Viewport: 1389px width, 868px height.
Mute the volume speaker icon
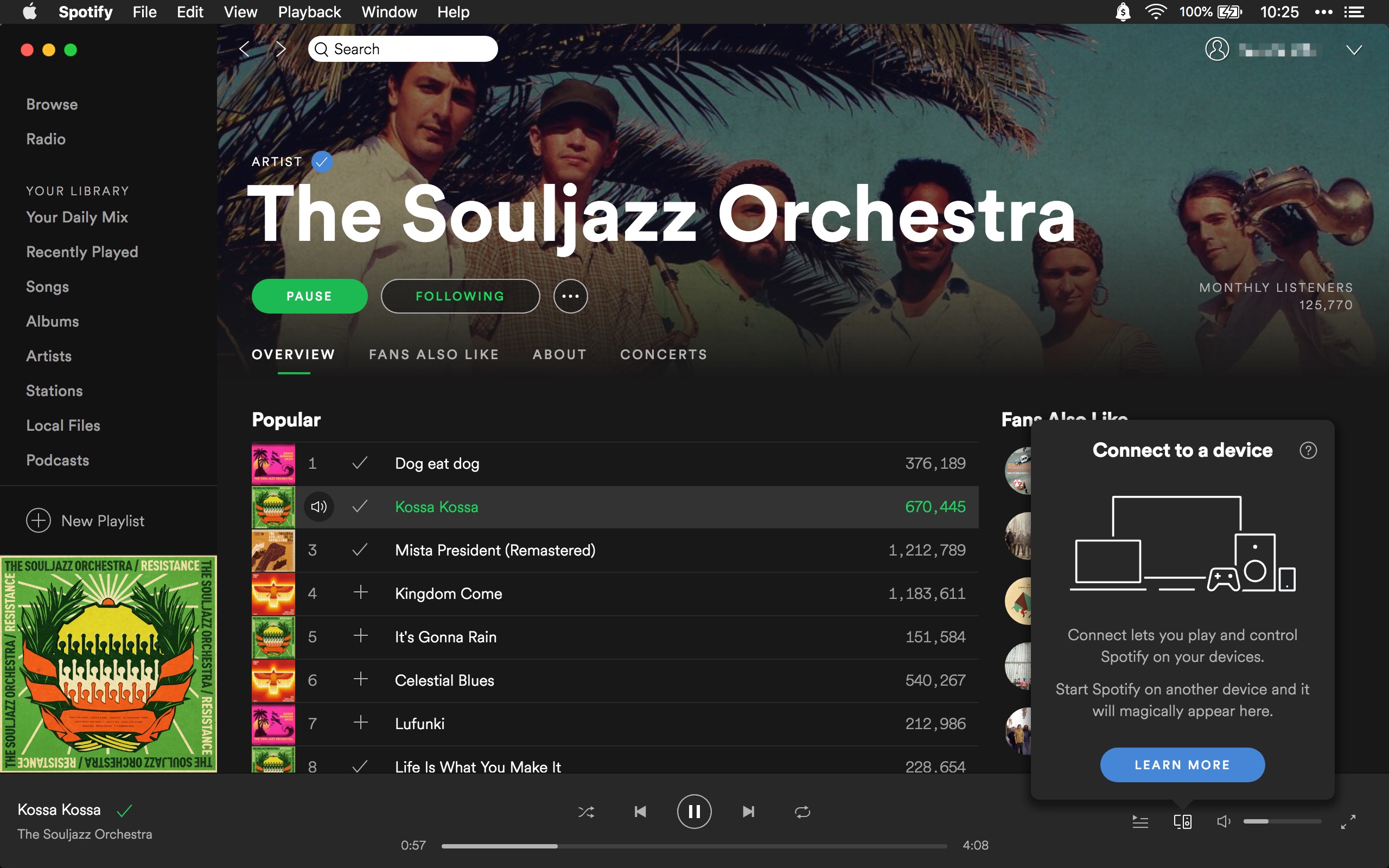tap(1223, 822)
